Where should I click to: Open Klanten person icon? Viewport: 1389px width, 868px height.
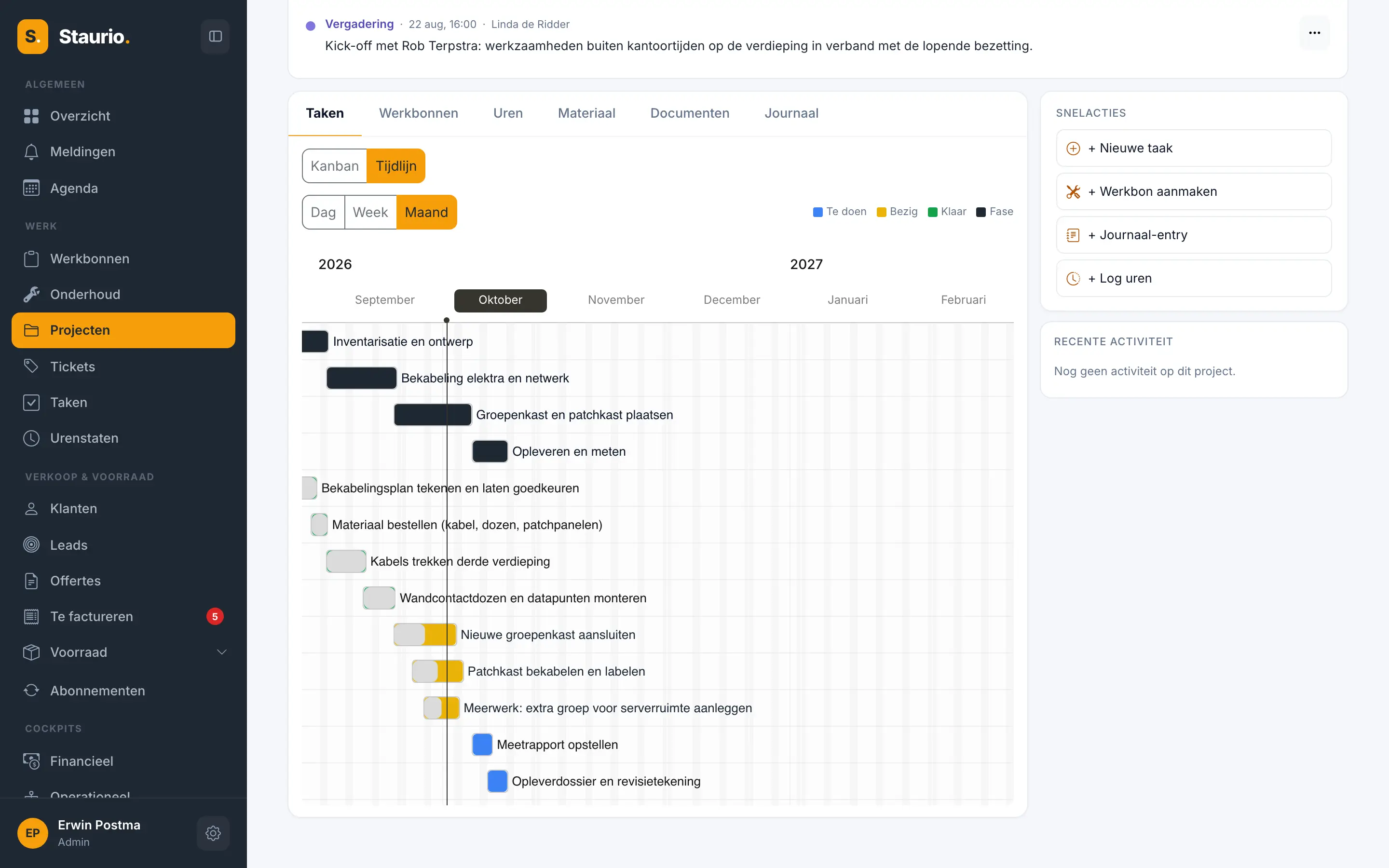click(31, 509)
